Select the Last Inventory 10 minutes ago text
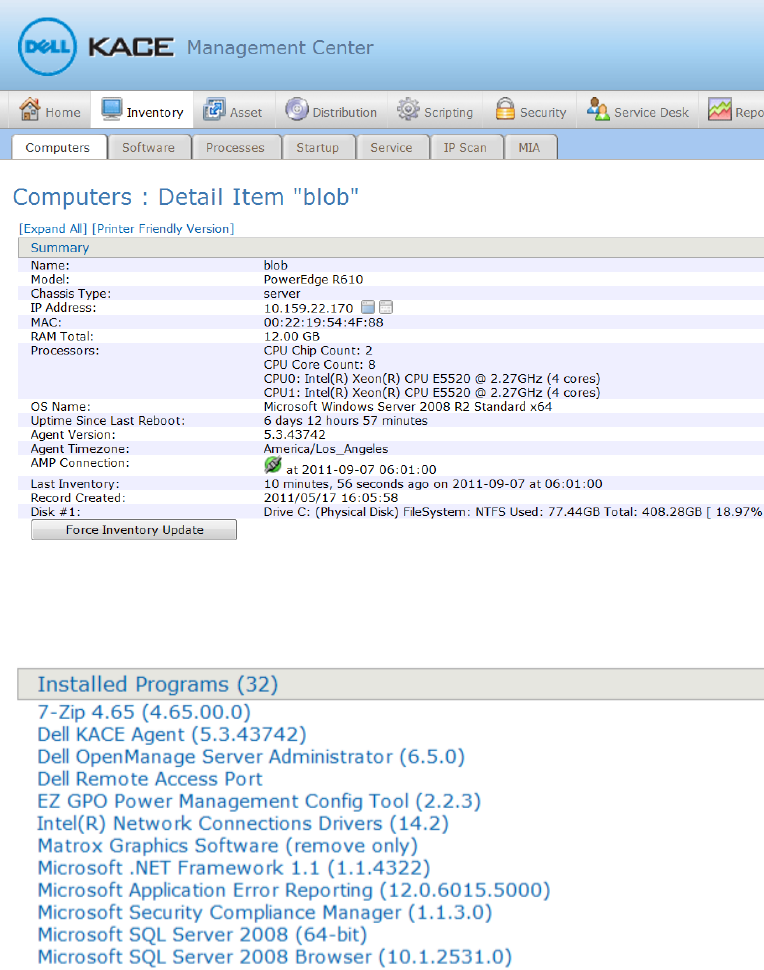764x970 pixels. tap(433, 484)
